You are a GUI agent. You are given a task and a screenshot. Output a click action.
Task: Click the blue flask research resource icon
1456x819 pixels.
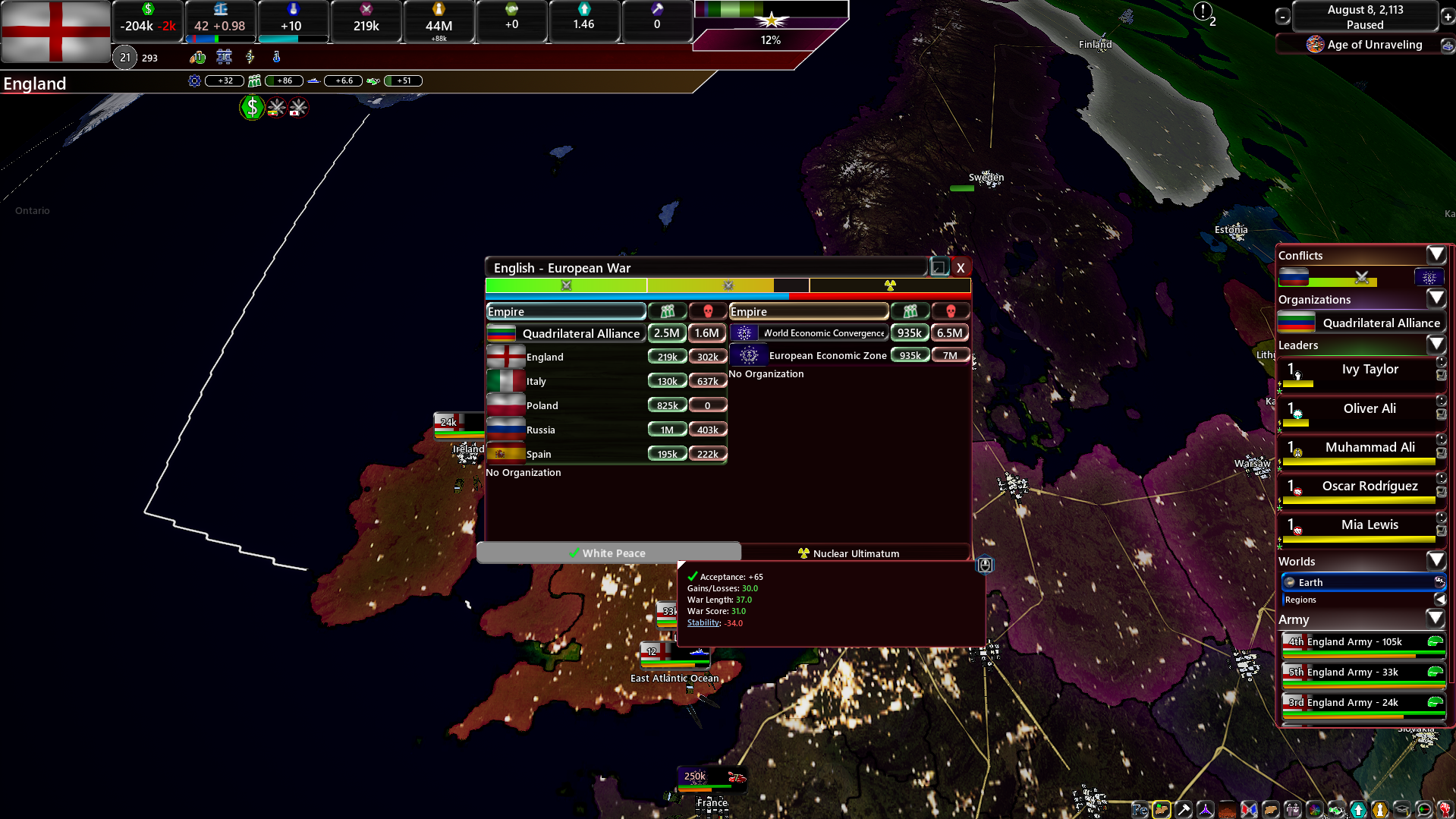click(276, 57)
